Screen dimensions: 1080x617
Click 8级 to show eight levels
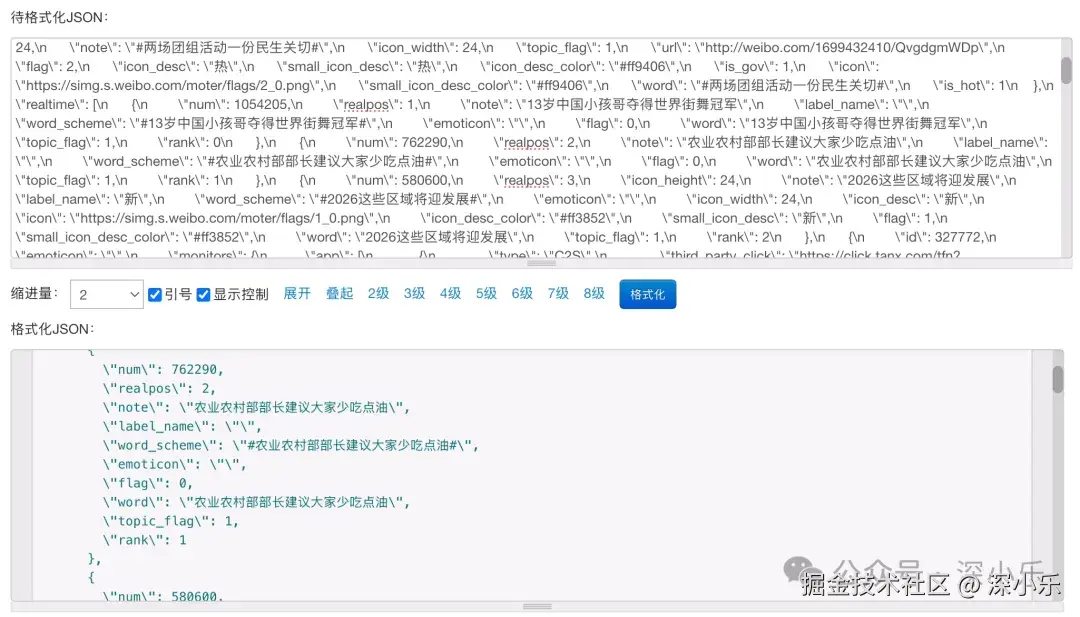pos(593,294)
